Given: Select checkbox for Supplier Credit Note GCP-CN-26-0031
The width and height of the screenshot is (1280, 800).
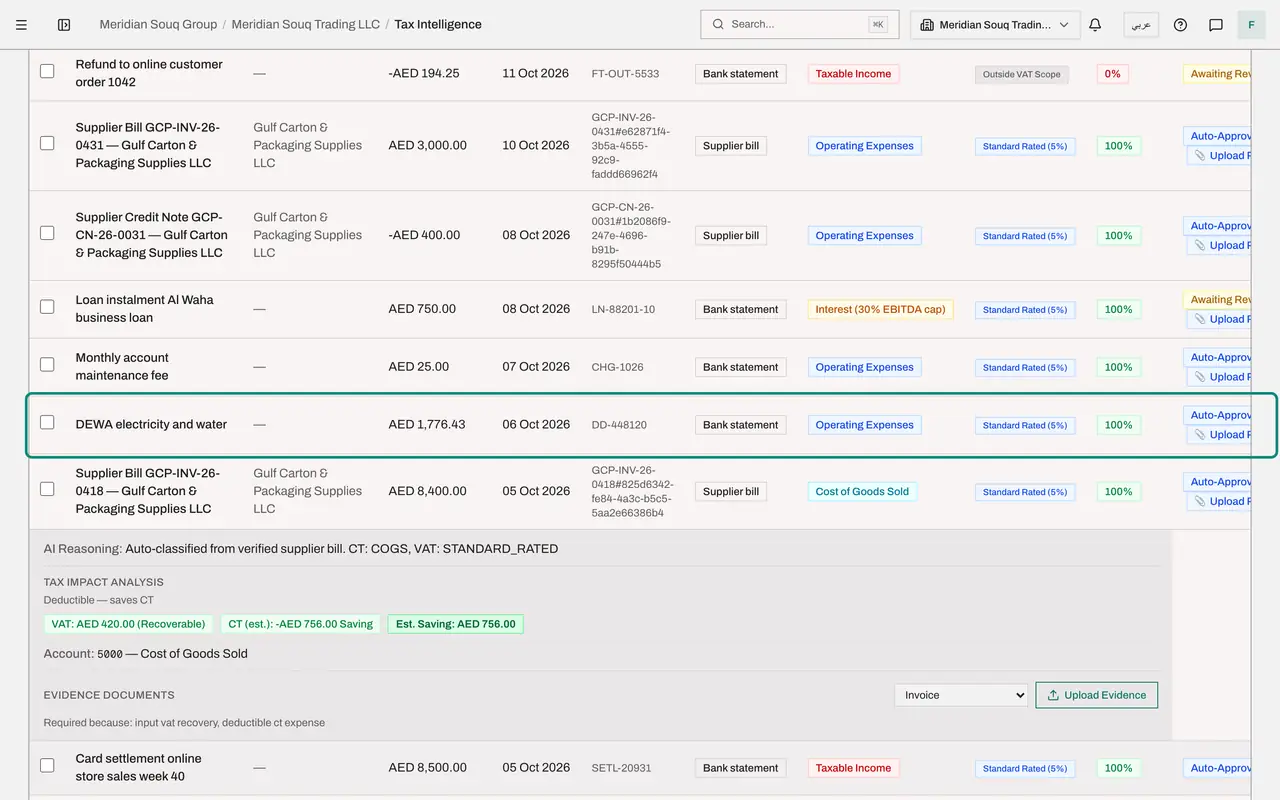Looking at the screenshot, I should click(47, 233).
